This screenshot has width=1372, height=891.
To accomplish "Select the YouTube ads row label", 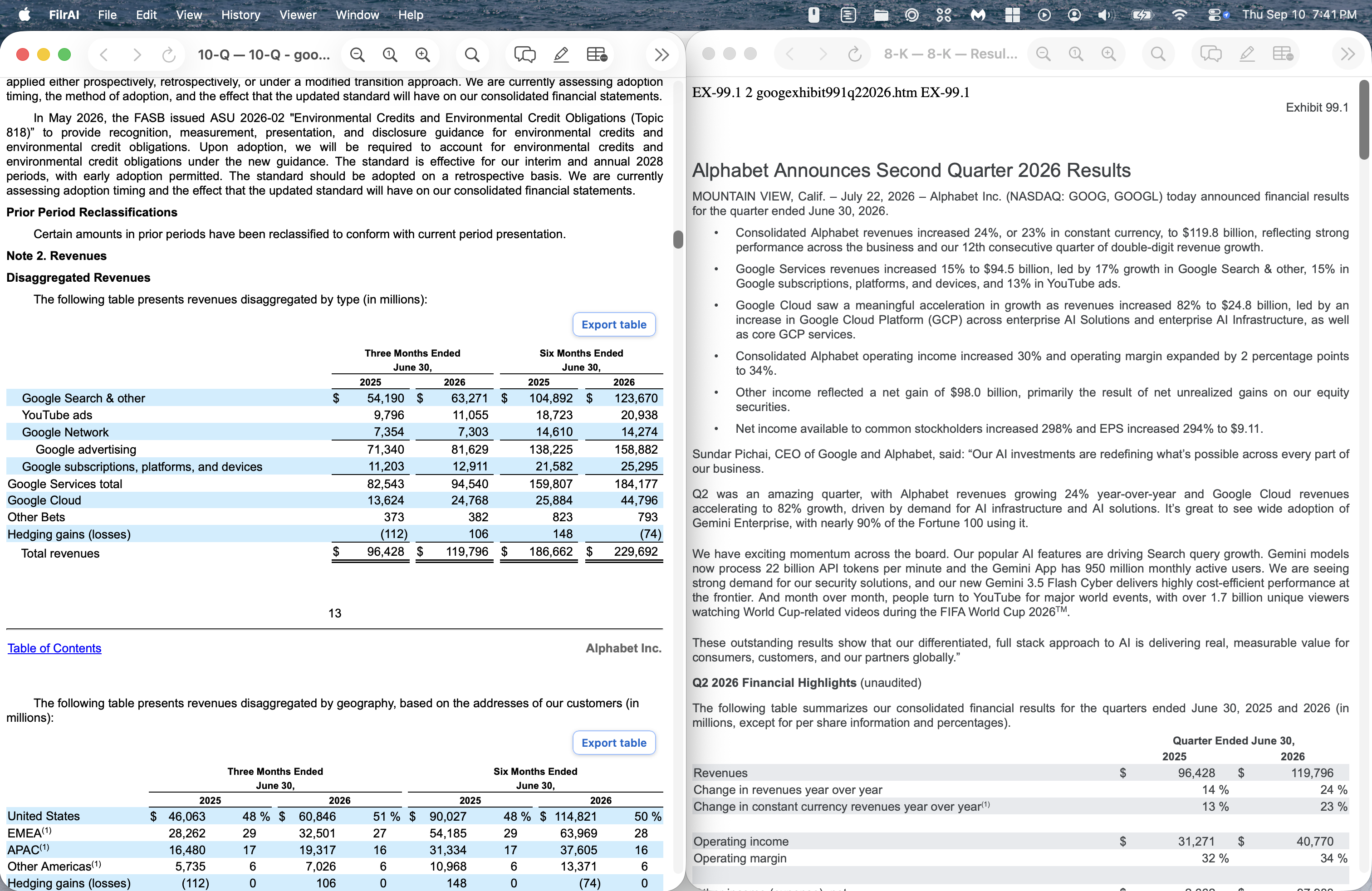I will pos(57,415).
